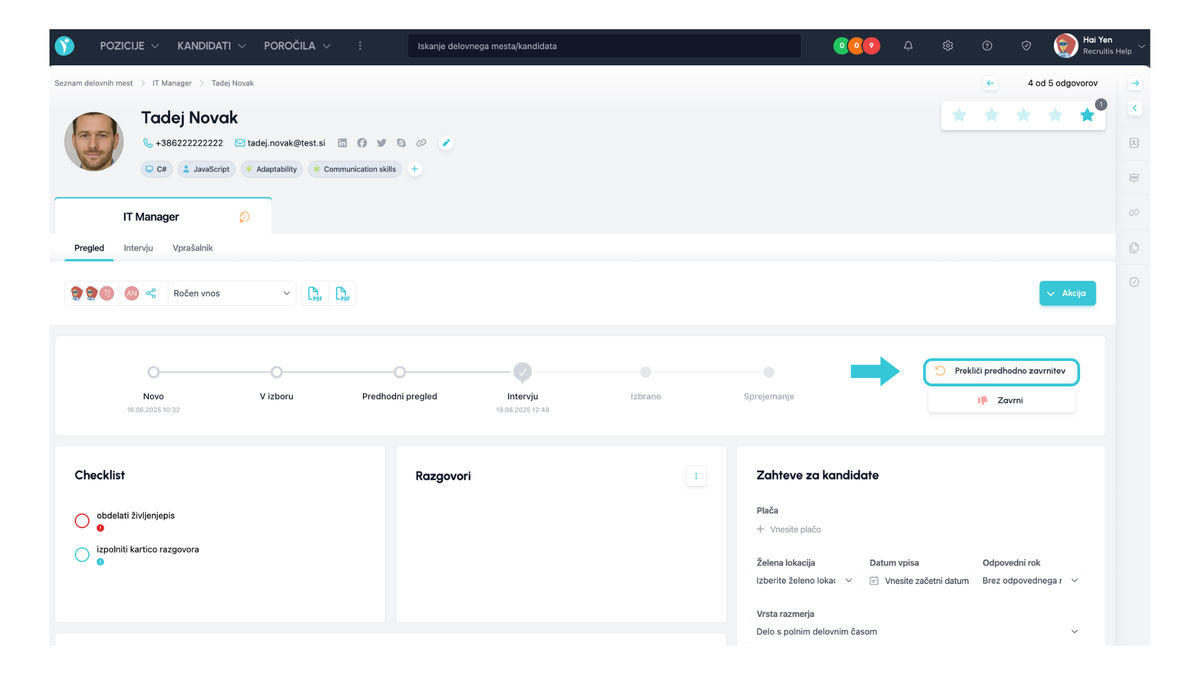
Task: Add a new skill tag with plus icon
Action: (415, 169)
